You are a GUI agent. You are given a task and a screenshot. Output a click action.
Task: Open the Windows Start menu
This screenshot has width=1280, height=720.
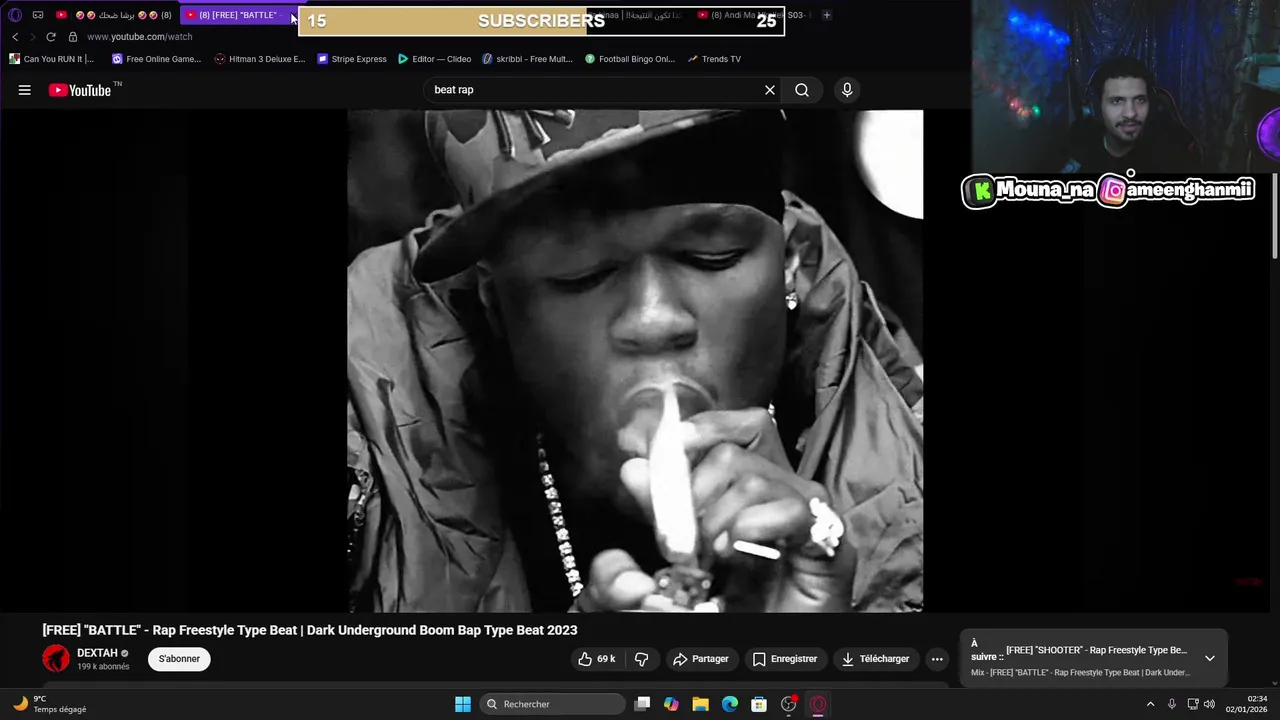coord(463,704)
